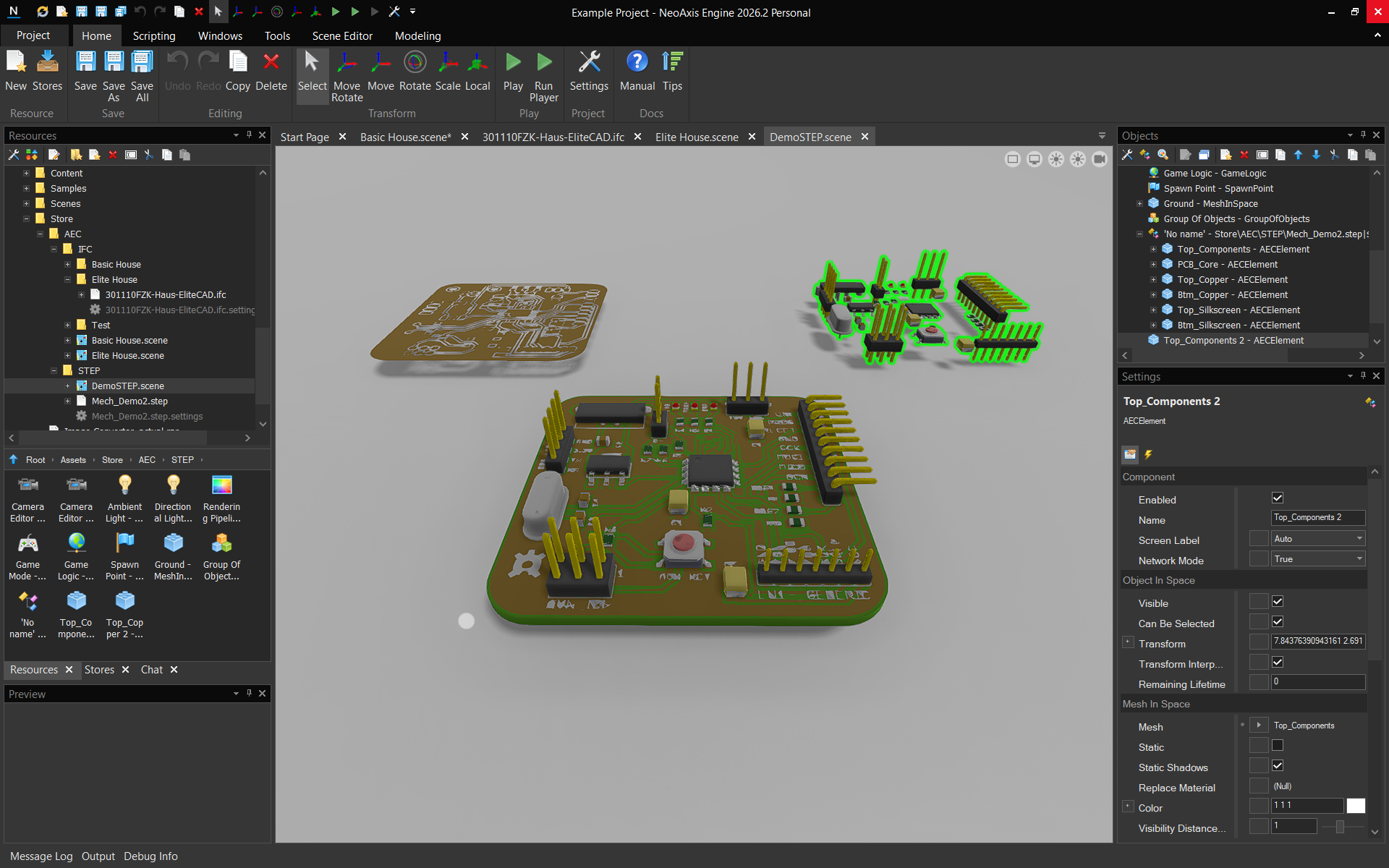Click the events lightning icon in Settings
This screenshot has width=1389, height=868.
[x=1148, y=454]
